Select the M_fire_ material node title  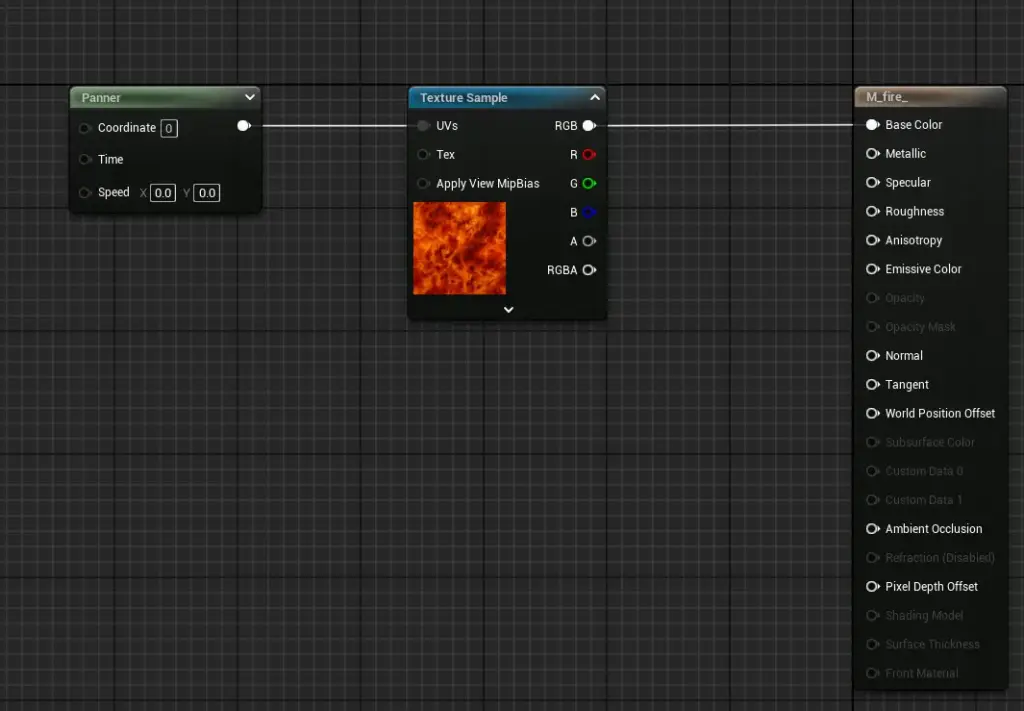pyautogui.click(x=887, y=97)
